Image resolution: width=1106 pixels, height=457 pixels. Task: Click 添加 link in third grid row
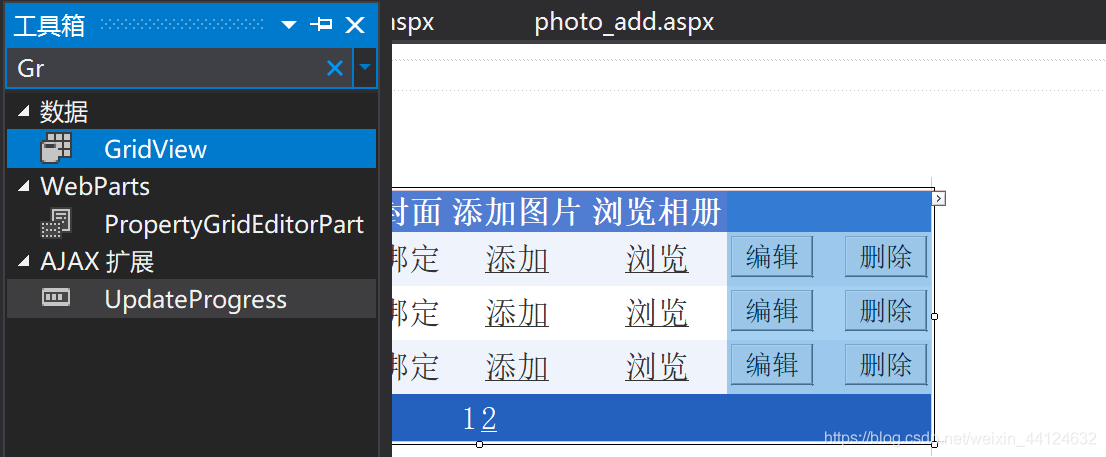coord(517,367)
